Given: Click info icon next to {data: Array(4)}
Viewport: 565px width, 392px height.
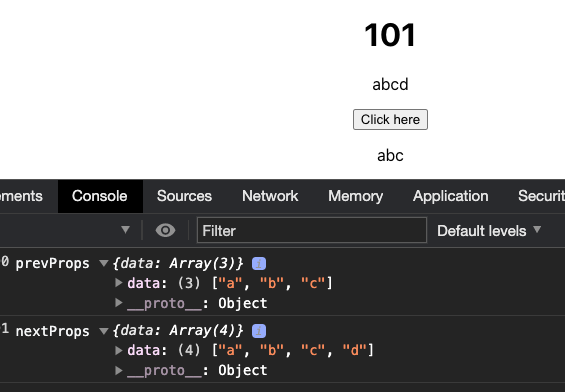Looking at the screenshot, I should click(x=259, y=331).
